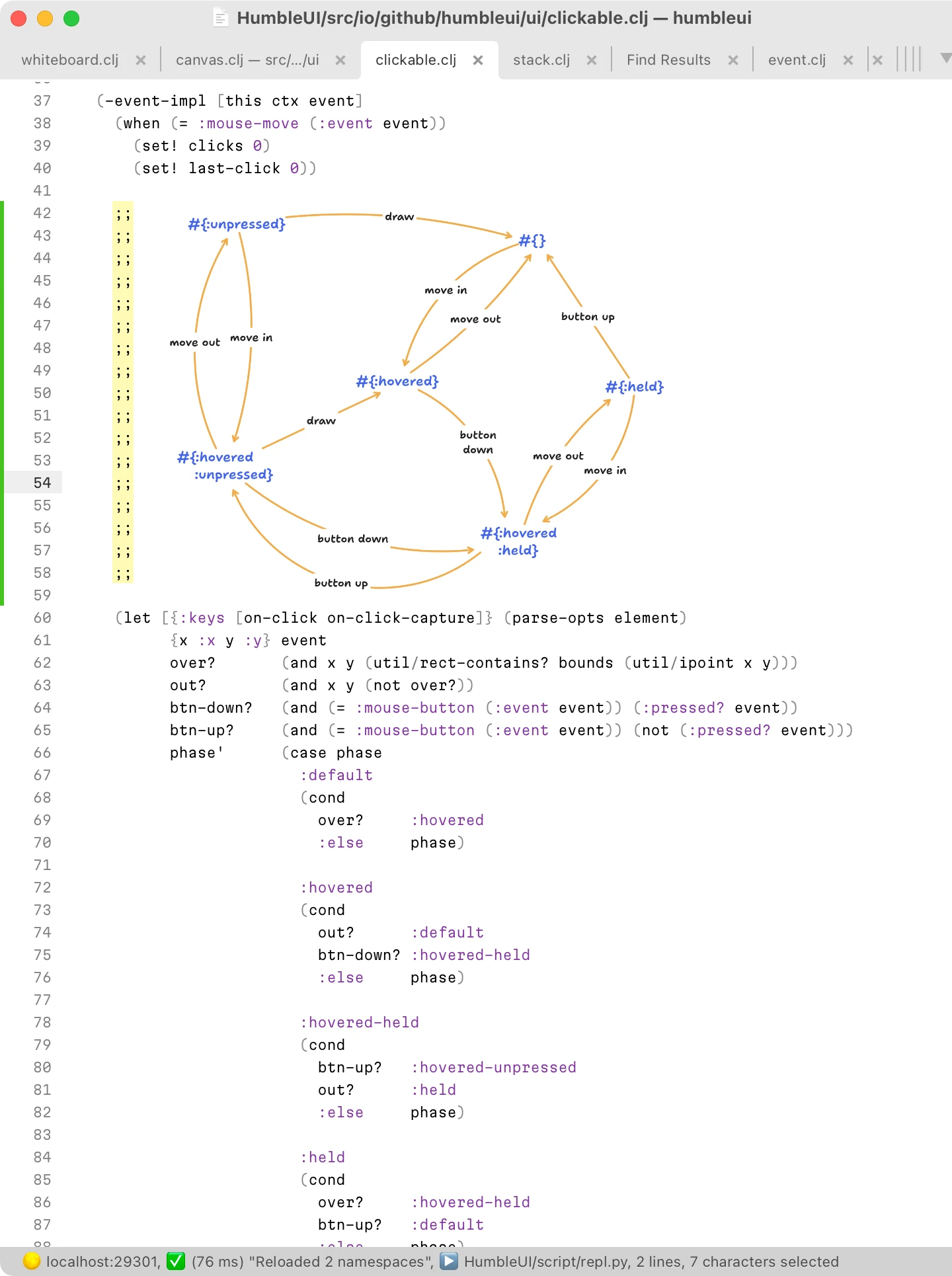Screen dimensions: 952x1276
Task: Switch to the stack.clj tab
Action: 541,60
